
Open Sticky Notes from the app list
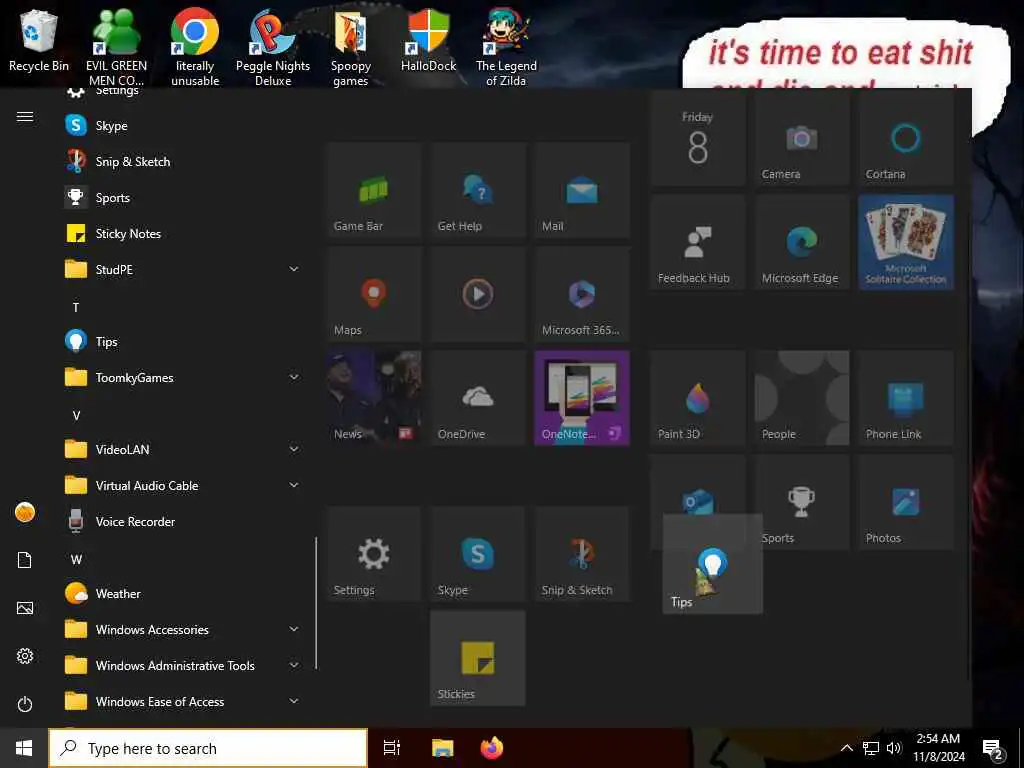182,233
